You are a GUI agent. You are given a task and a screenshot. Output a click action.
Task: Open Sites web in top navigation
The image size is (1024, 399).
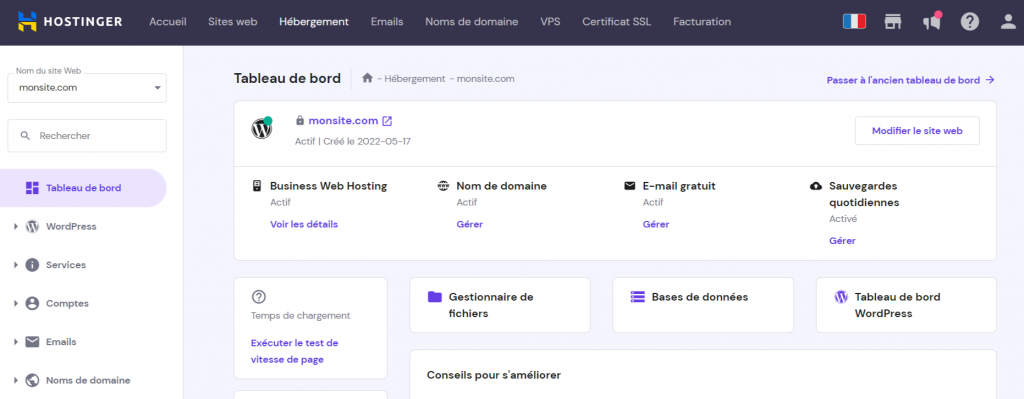(x=232, y=22)
